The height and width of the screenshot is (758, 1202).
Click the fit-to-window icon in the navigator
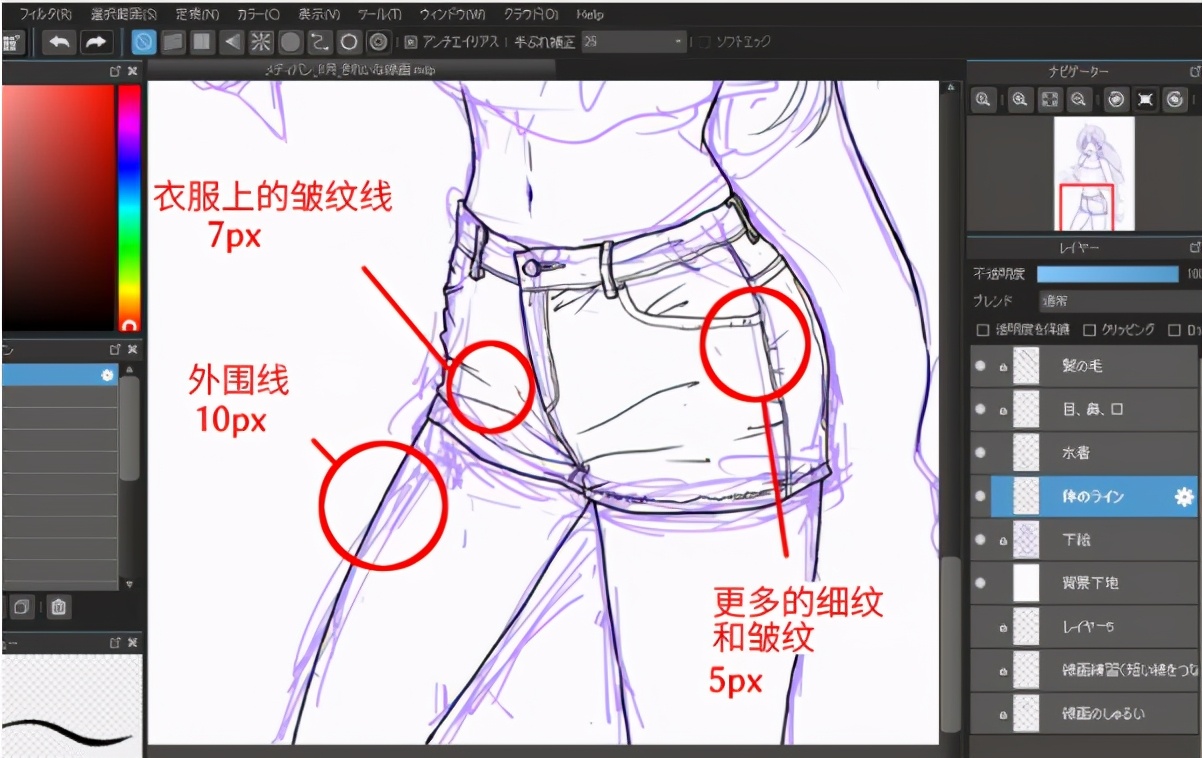point(1049,99)
